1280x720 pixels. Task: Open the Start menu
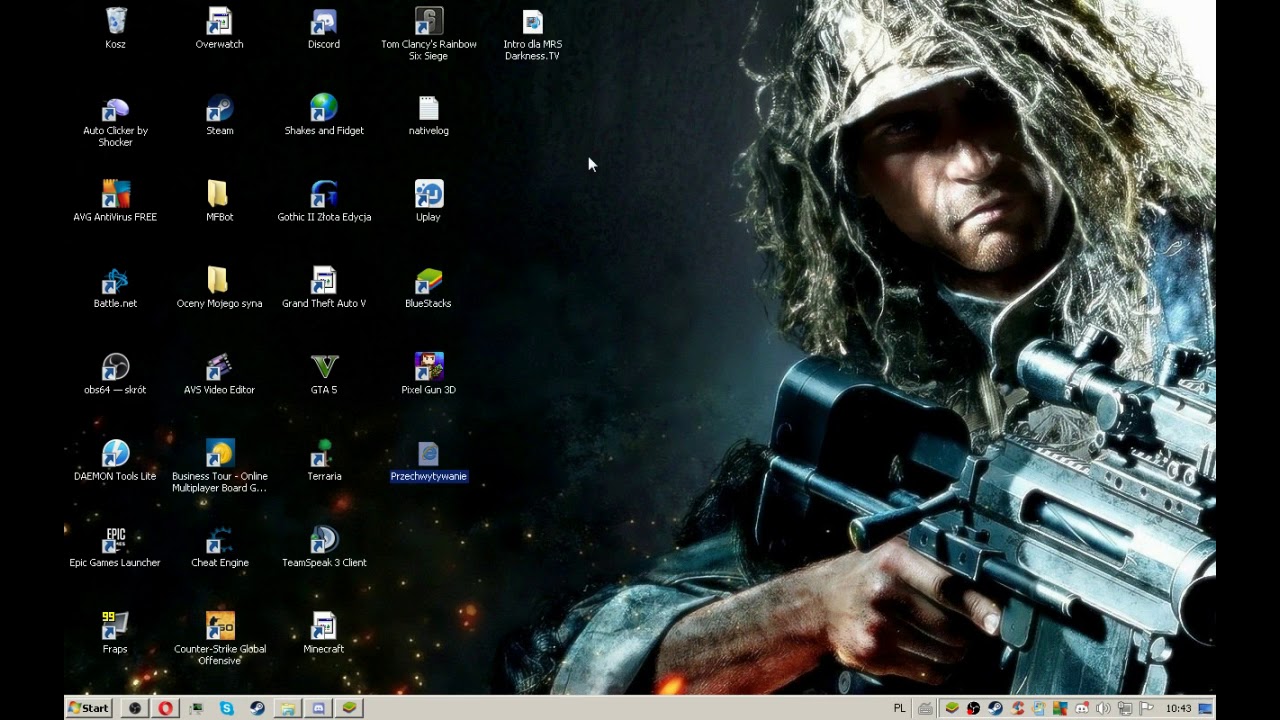pos(88,708)
